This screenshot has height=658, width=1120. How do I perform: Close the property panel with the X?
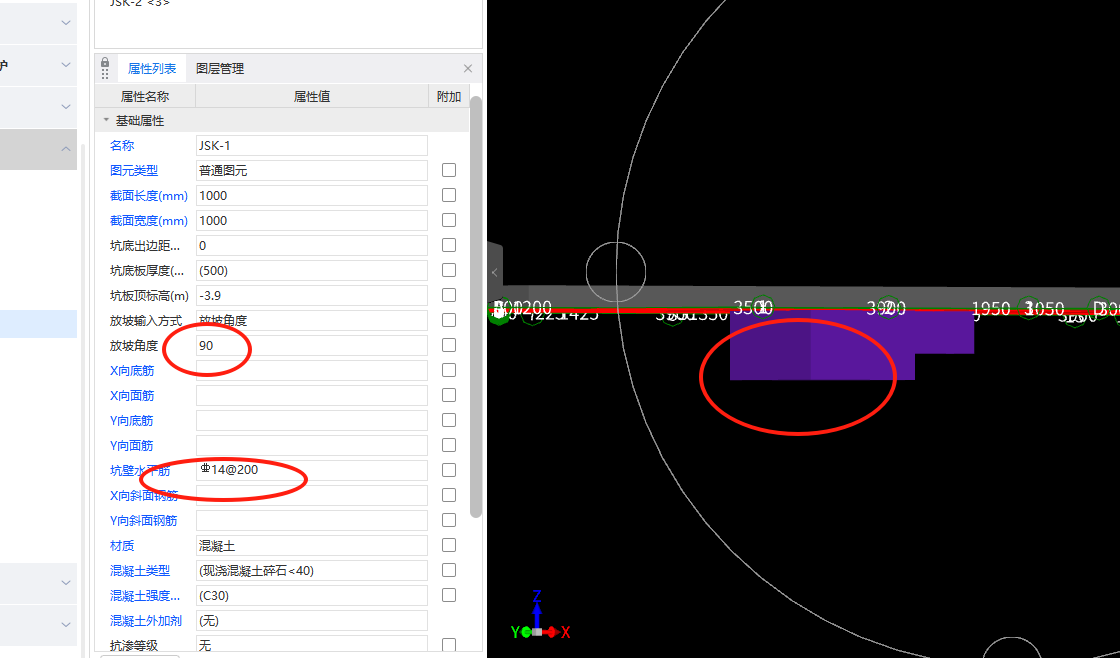coord(468,69)
